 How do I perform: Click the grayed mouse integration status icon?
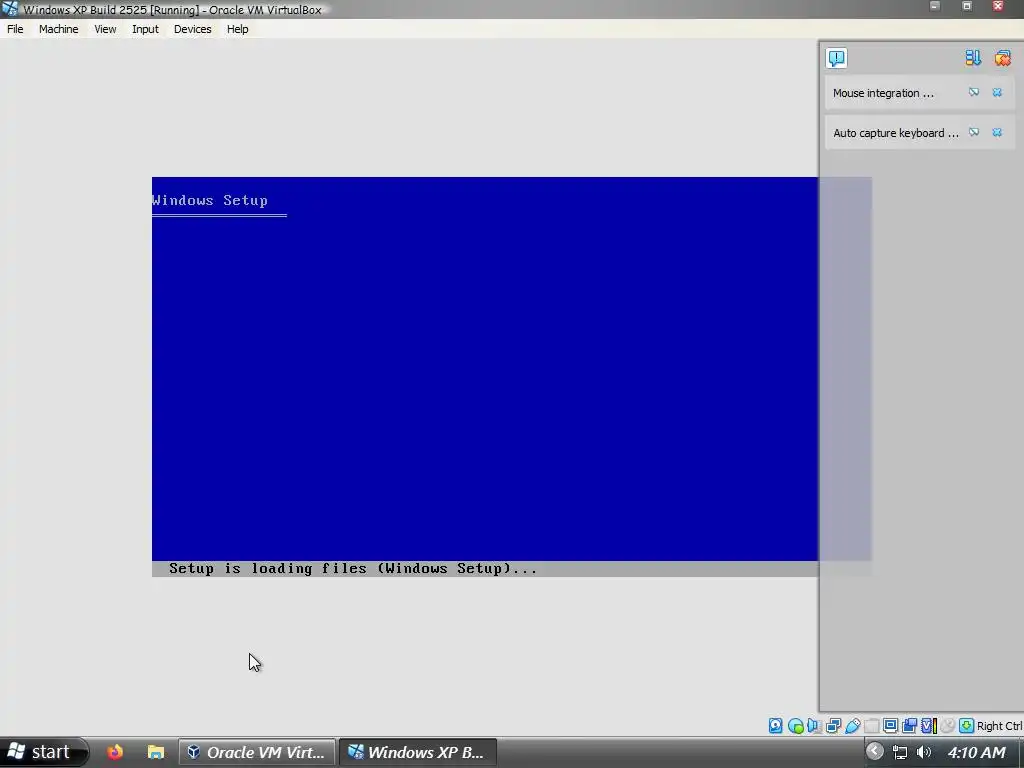tap(947, 726)
